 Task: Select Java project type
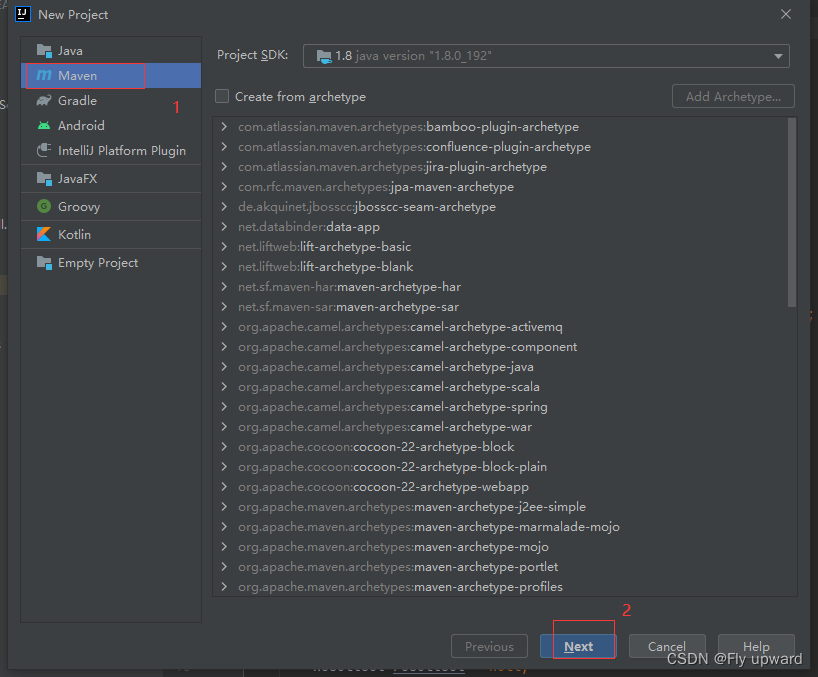click(x=111, y=51)
